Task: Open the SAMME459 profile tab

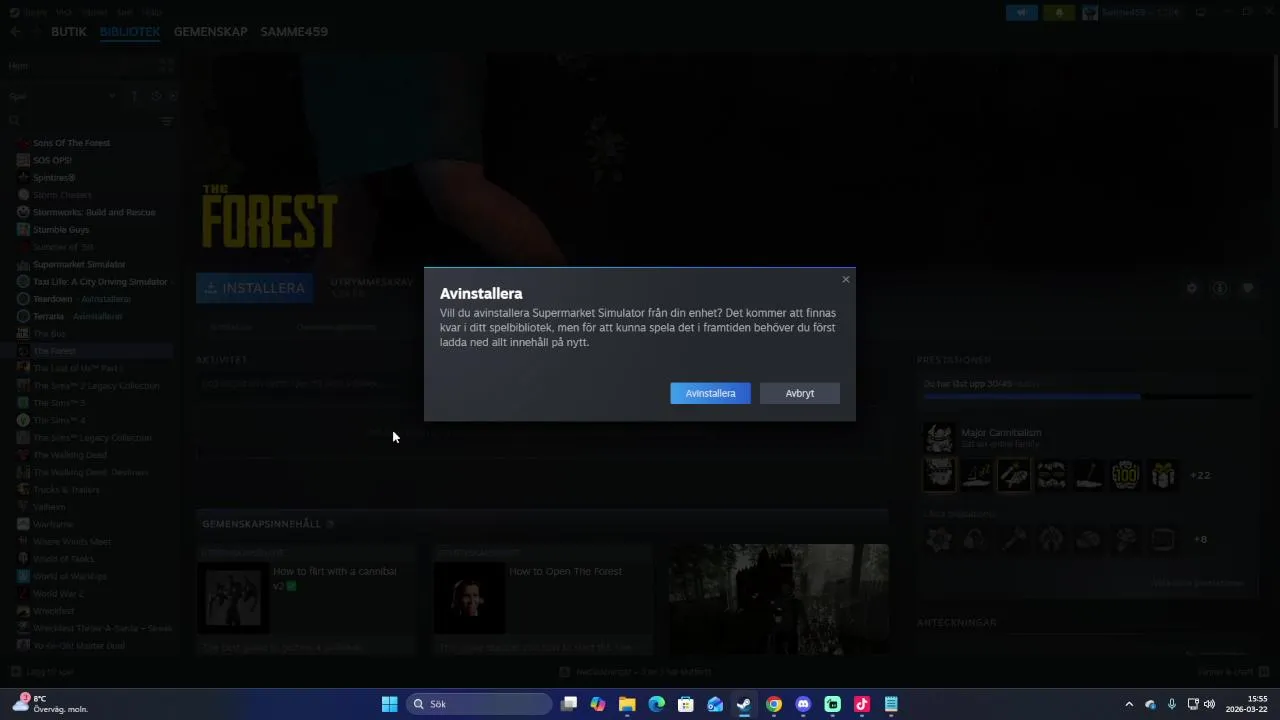Action: pyautogui.click(x=294, y=31)
